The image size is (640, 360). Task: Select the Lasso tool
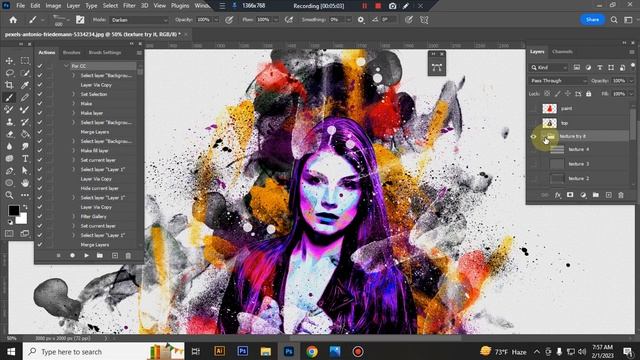coord(9,73)
